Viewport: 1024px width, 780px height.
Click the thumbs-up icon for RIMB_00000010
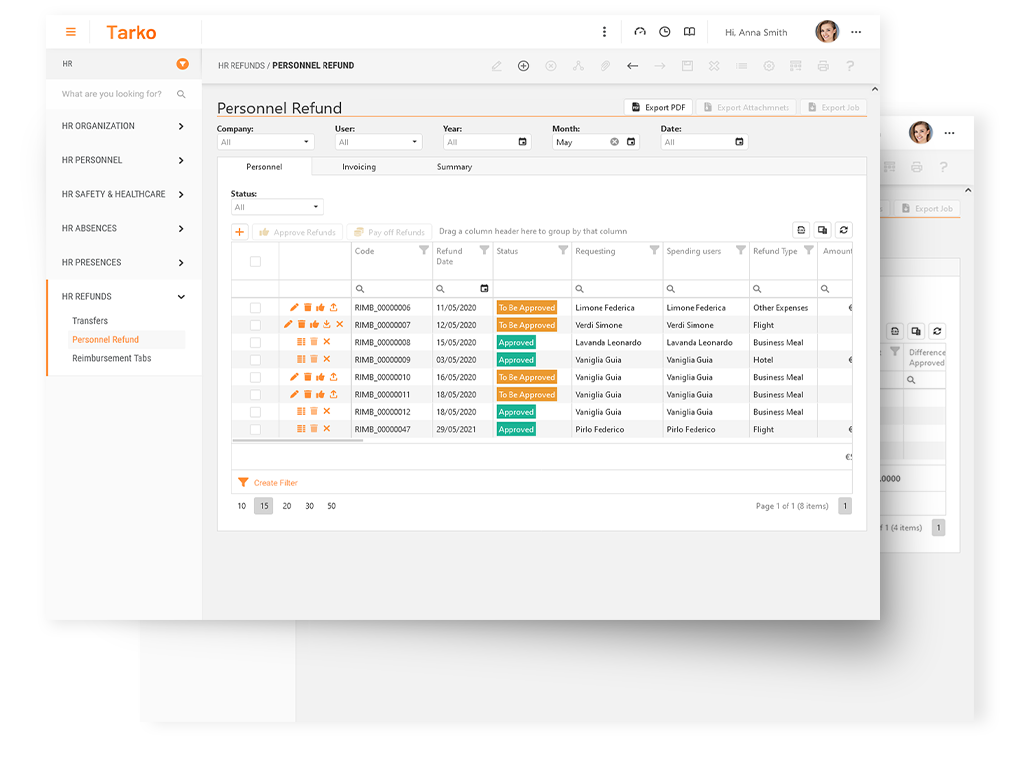click(x=320, y=378)
